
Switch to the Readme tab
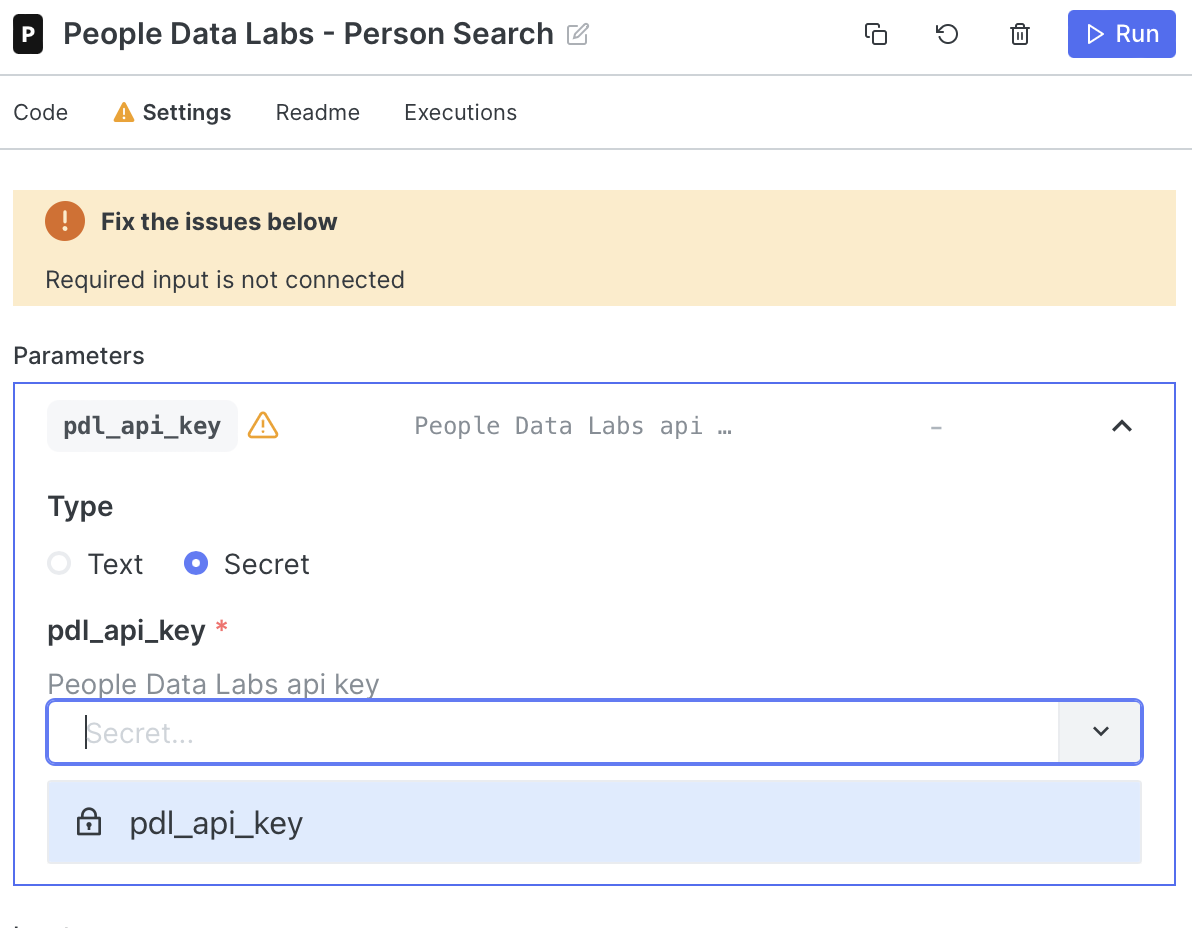(x=317, y=113)
